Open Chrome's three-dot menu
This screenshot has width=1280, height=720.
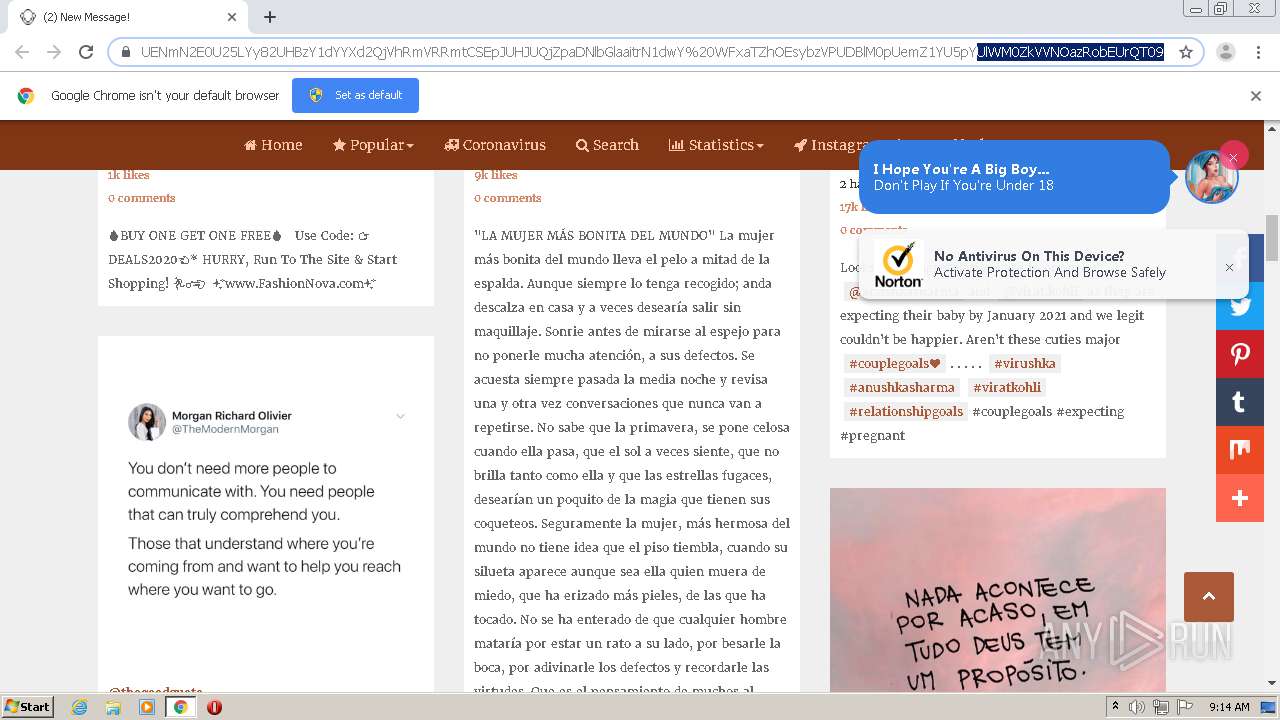(1257, 52)
